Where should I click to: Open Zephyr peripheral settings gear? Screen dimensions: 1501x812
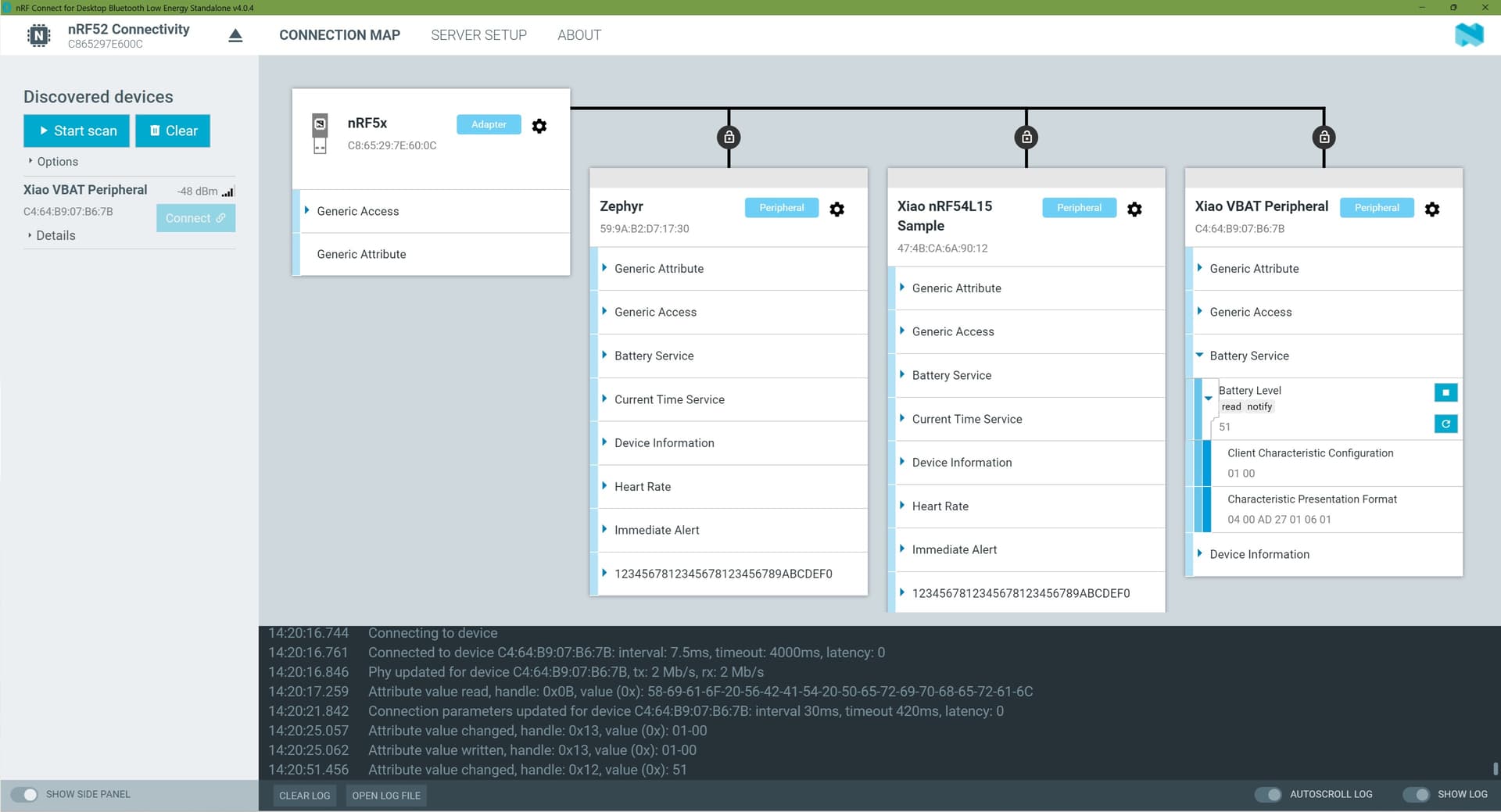pyautogui.click(x=836, y=209)
